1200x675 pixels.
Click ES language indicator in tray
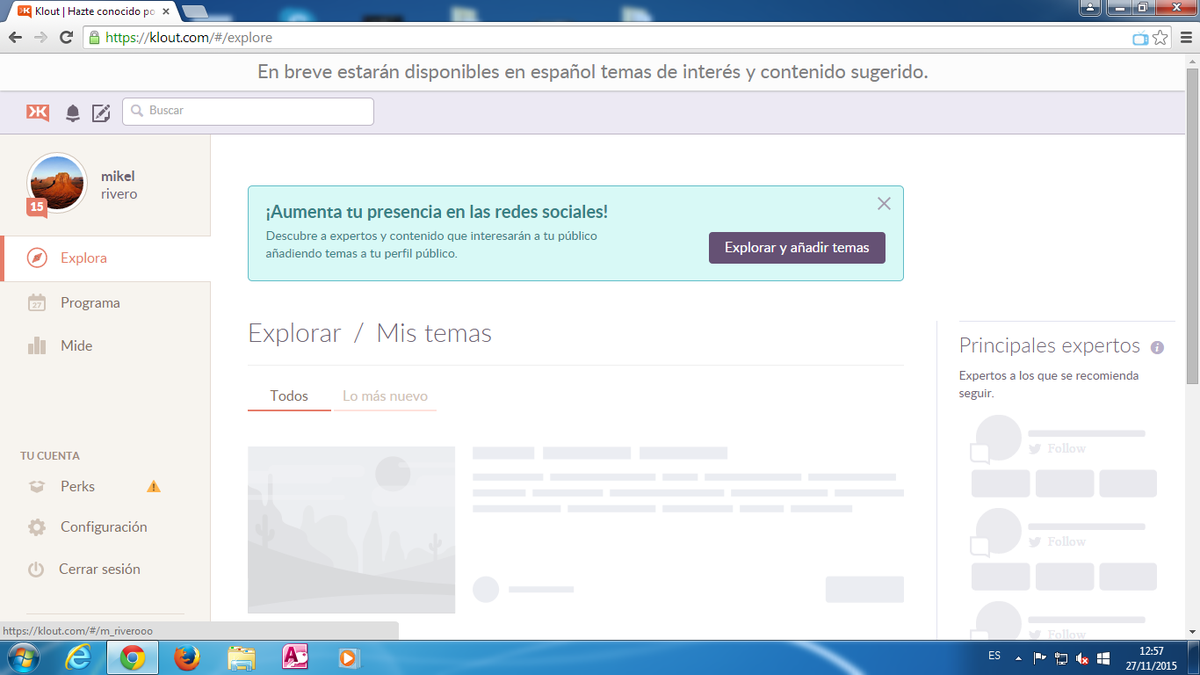tap(994, 656)
